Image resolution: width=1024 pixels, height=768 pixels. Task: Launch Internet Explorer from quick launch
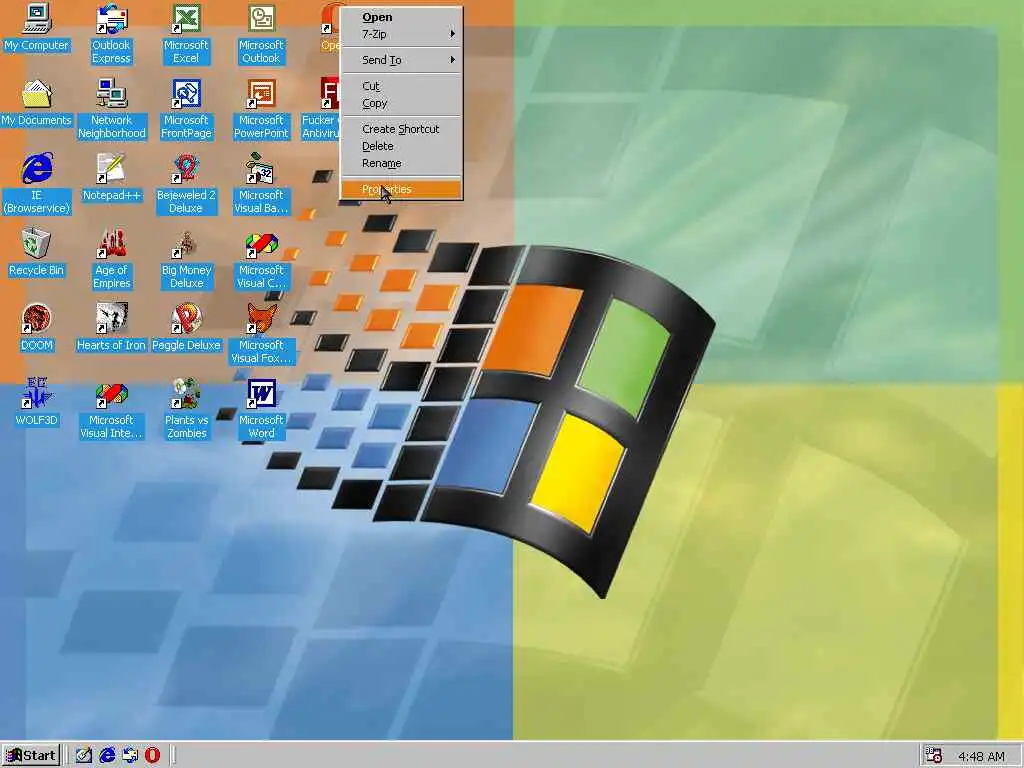pyautogui.click(x=107, y=756)
